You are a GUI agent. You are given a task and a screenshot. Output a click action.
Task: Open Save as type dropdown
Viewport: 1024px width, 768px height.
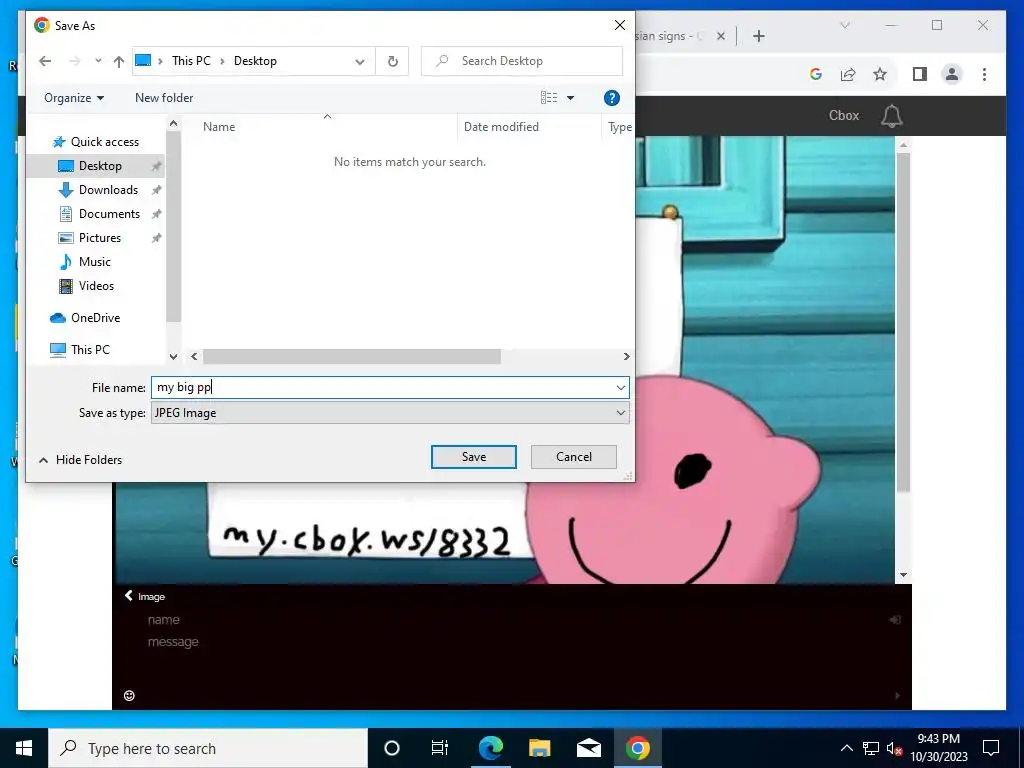pos(390,413)
